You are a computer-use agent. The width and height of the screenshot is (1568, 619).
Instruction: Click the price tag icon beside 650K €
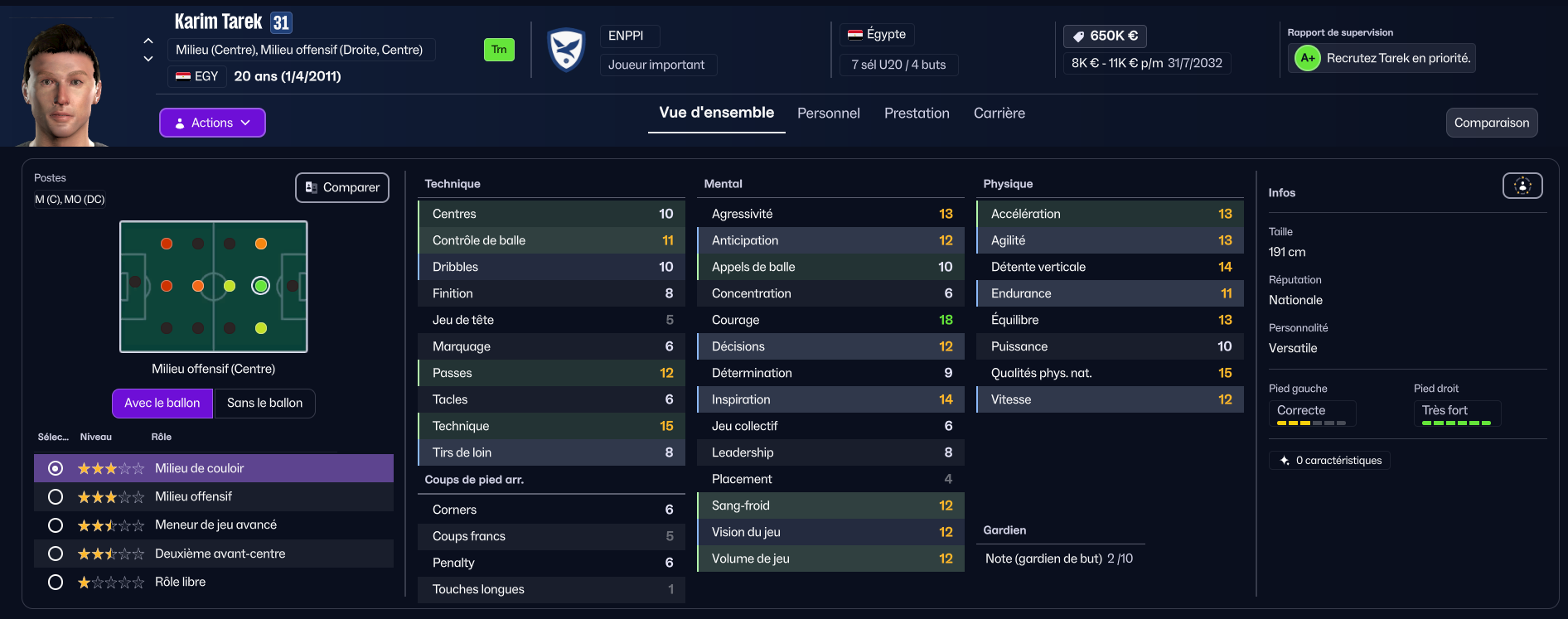pos(1078,36)
